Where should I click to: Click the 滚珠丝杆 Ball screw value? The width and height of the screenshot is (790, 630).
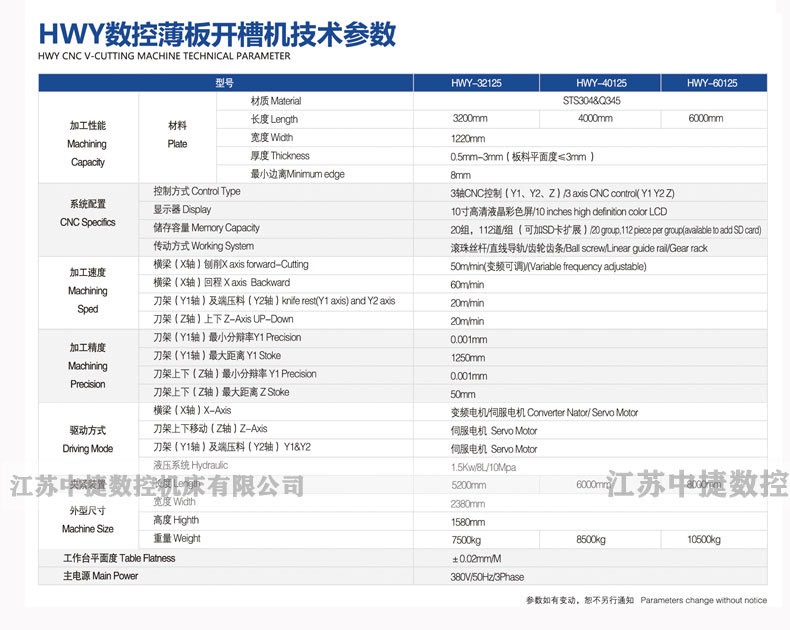[579, 248]
